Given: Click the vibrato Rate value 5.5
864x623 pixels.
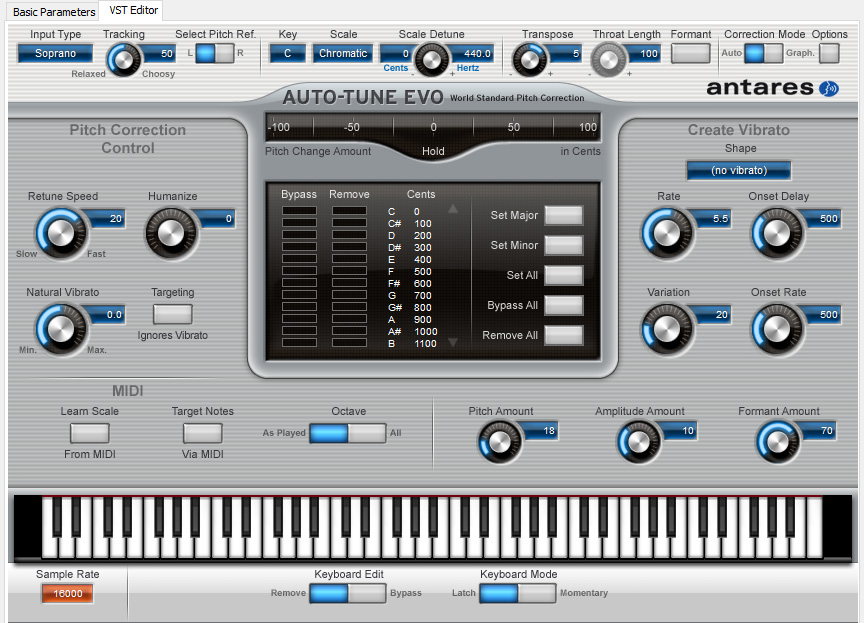Looking at the screenshot, I should 713,219.
